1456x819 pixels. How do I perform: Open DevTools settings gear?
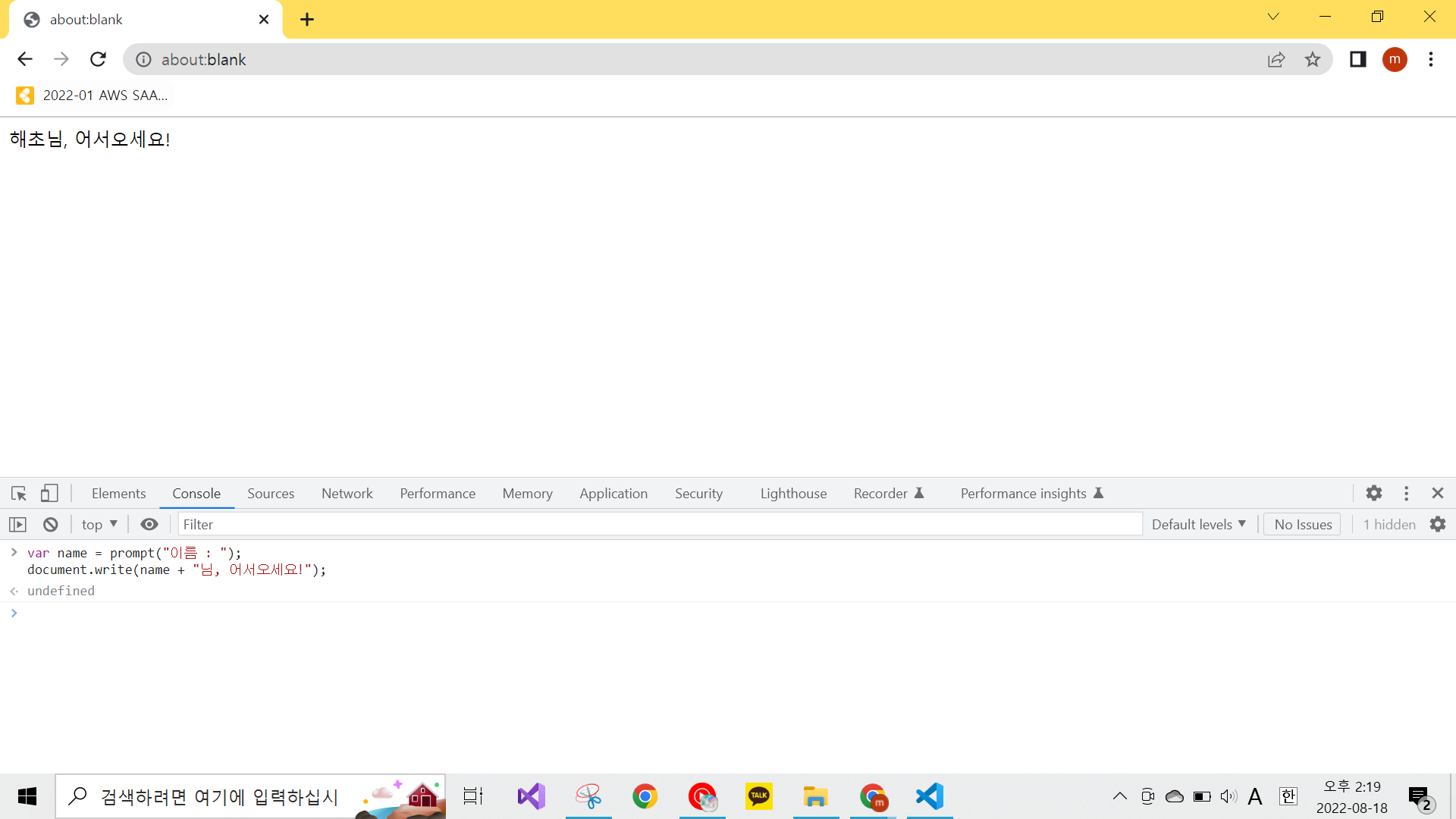click(1374, 494)
